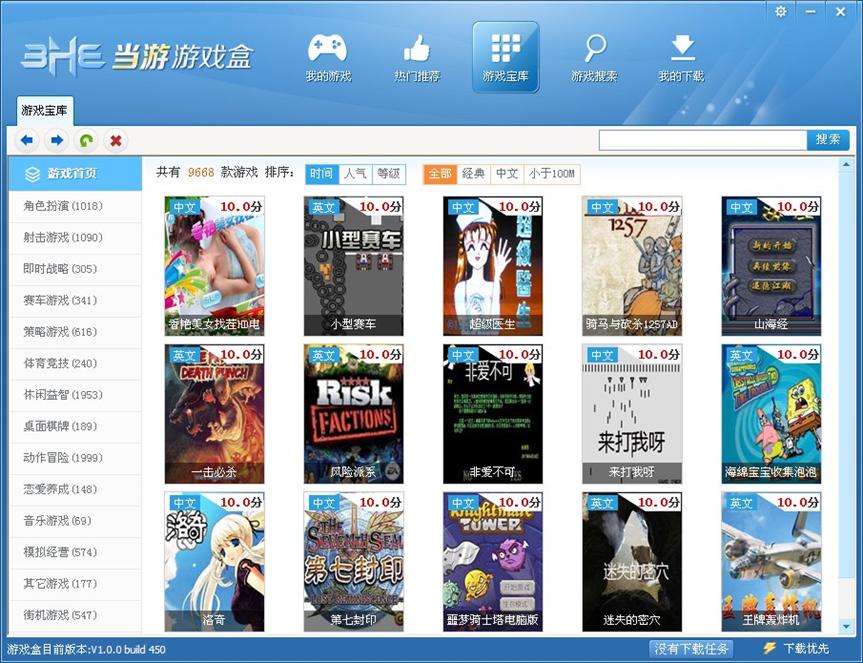Select 音乐游戏 (69) category
This screenshot has width=863, height=663.
(75, 520)
